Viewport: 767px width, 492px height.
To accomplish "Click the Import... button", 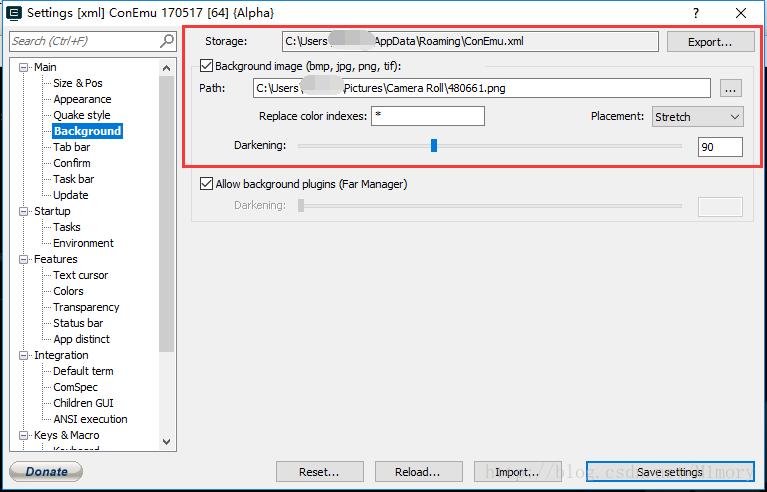I will pyautogui.click(x=517, y=472).
